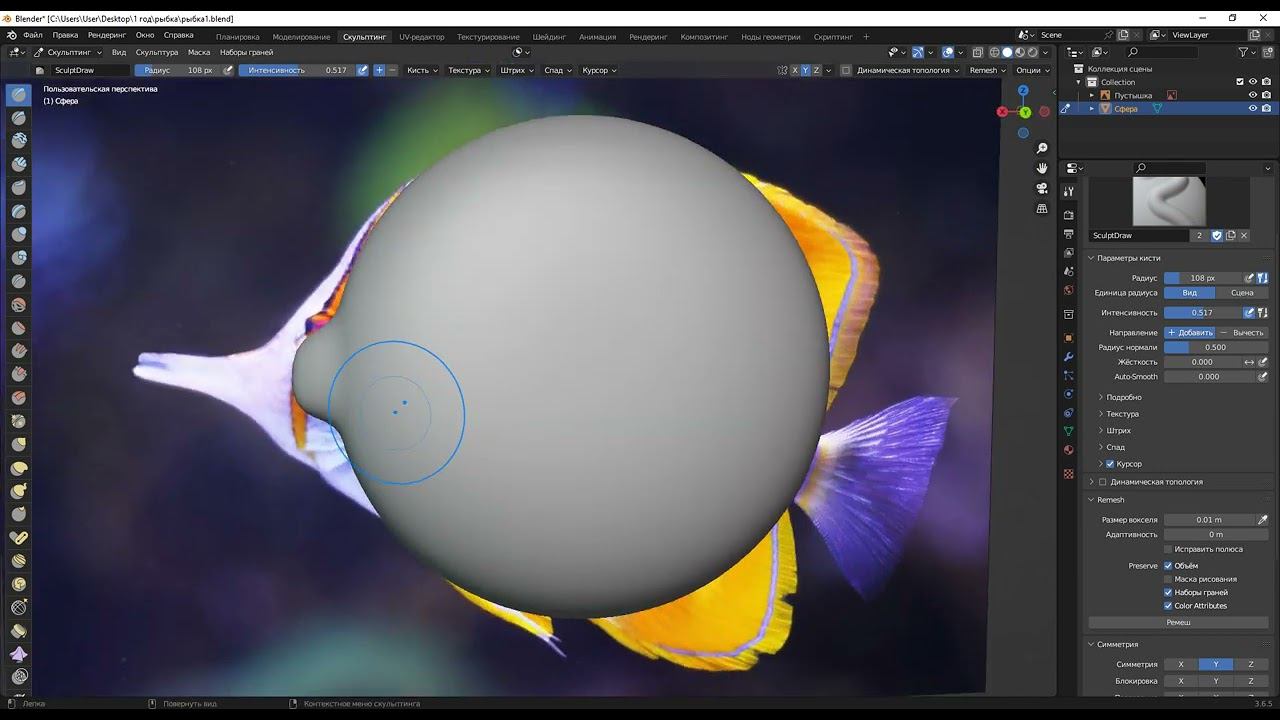Open the Texture properties checker tab

1069,473
